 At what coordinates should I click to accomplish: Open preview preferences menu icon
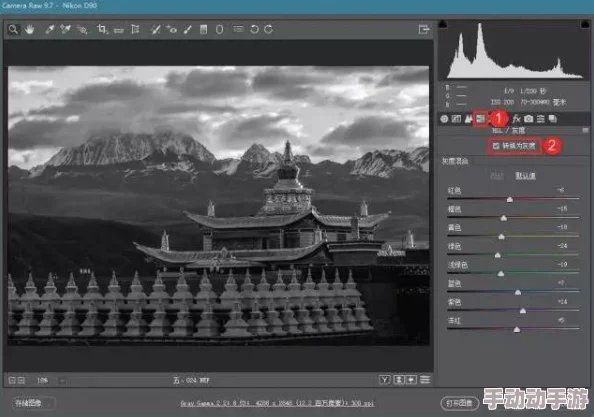tap(425, 380)
